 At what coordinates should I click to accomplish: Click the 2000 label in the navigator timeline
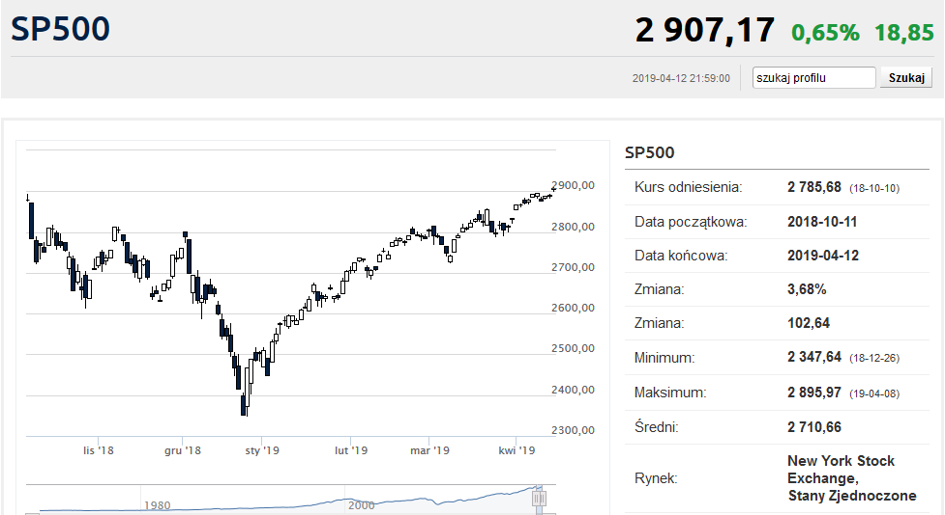(361, 505)
